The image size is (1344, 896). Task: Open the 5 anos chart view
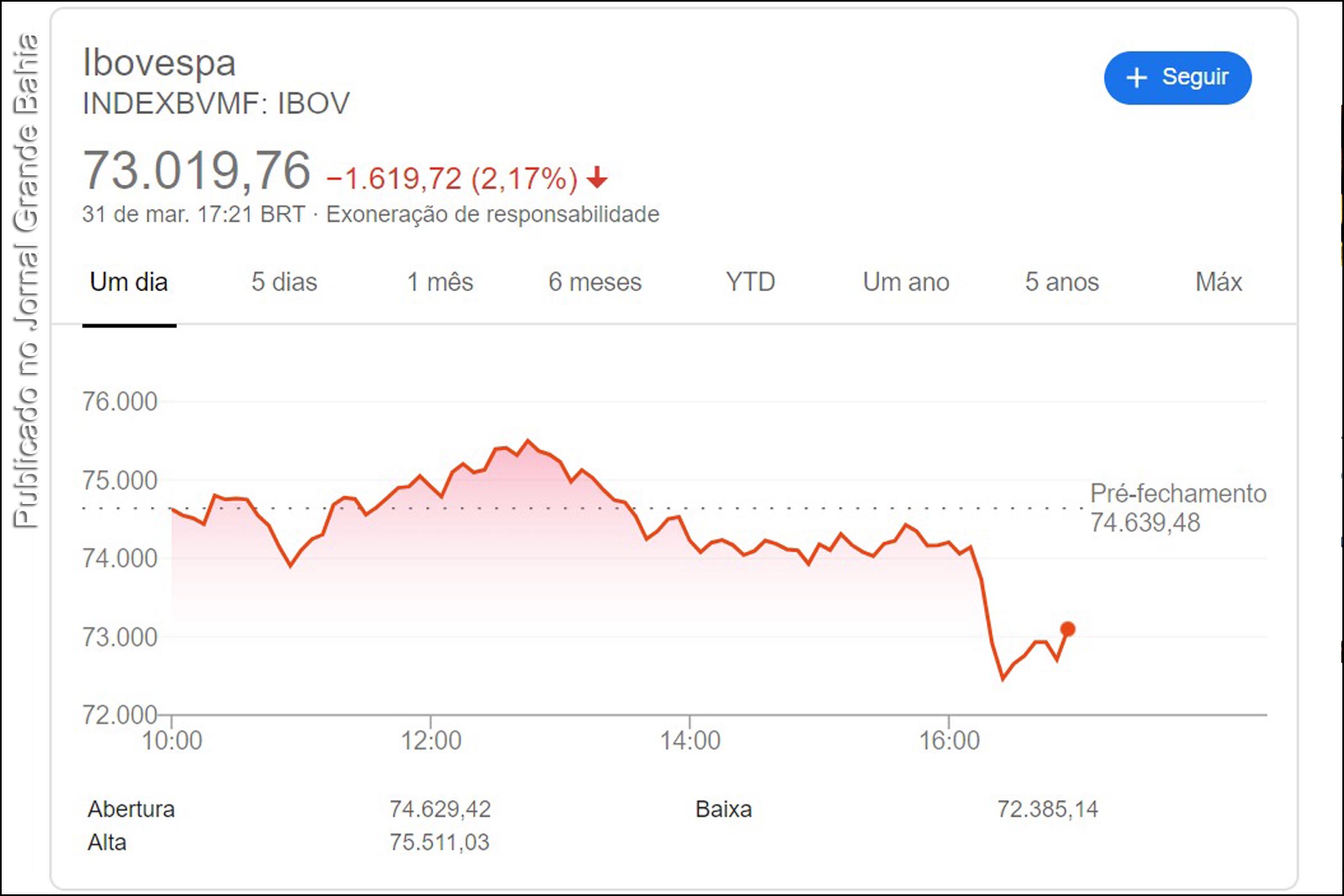coord(1063,282)
